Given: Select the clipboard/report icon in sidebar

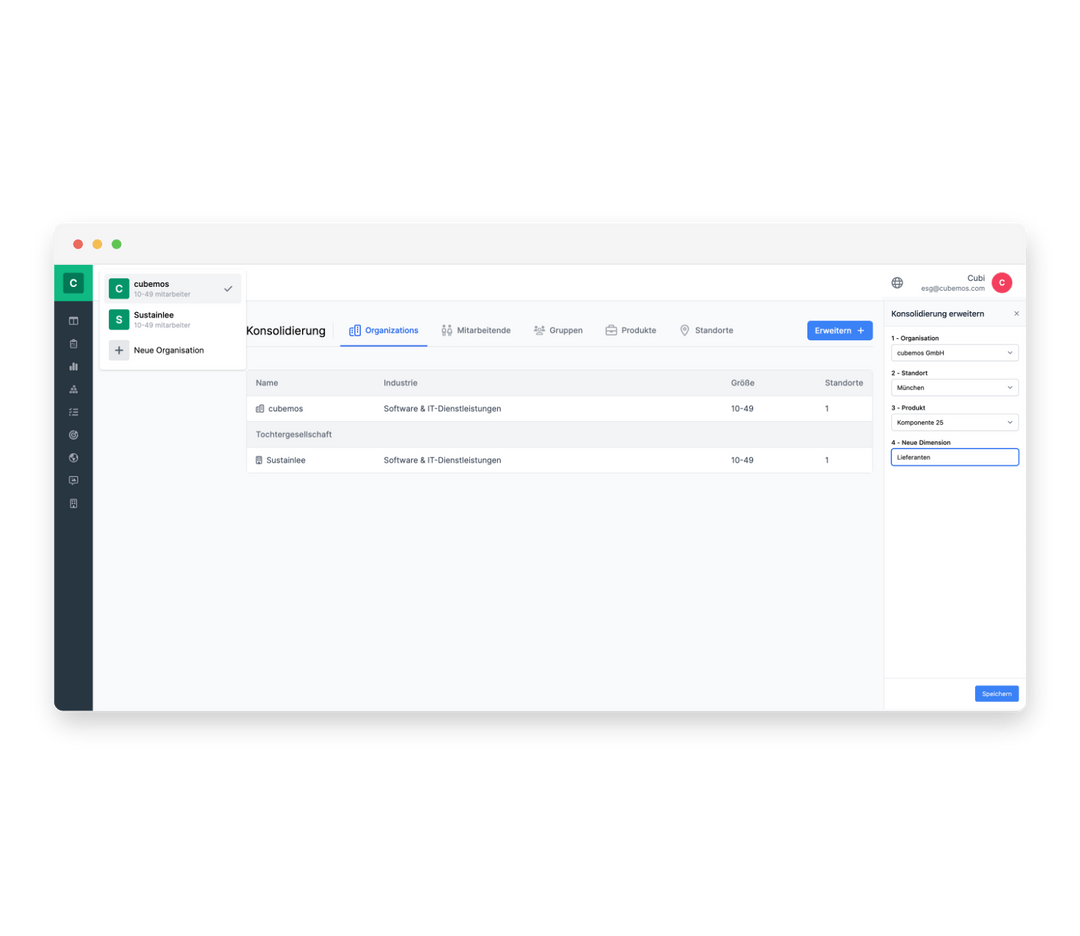Looking at the screenshot, I should 73,343.
